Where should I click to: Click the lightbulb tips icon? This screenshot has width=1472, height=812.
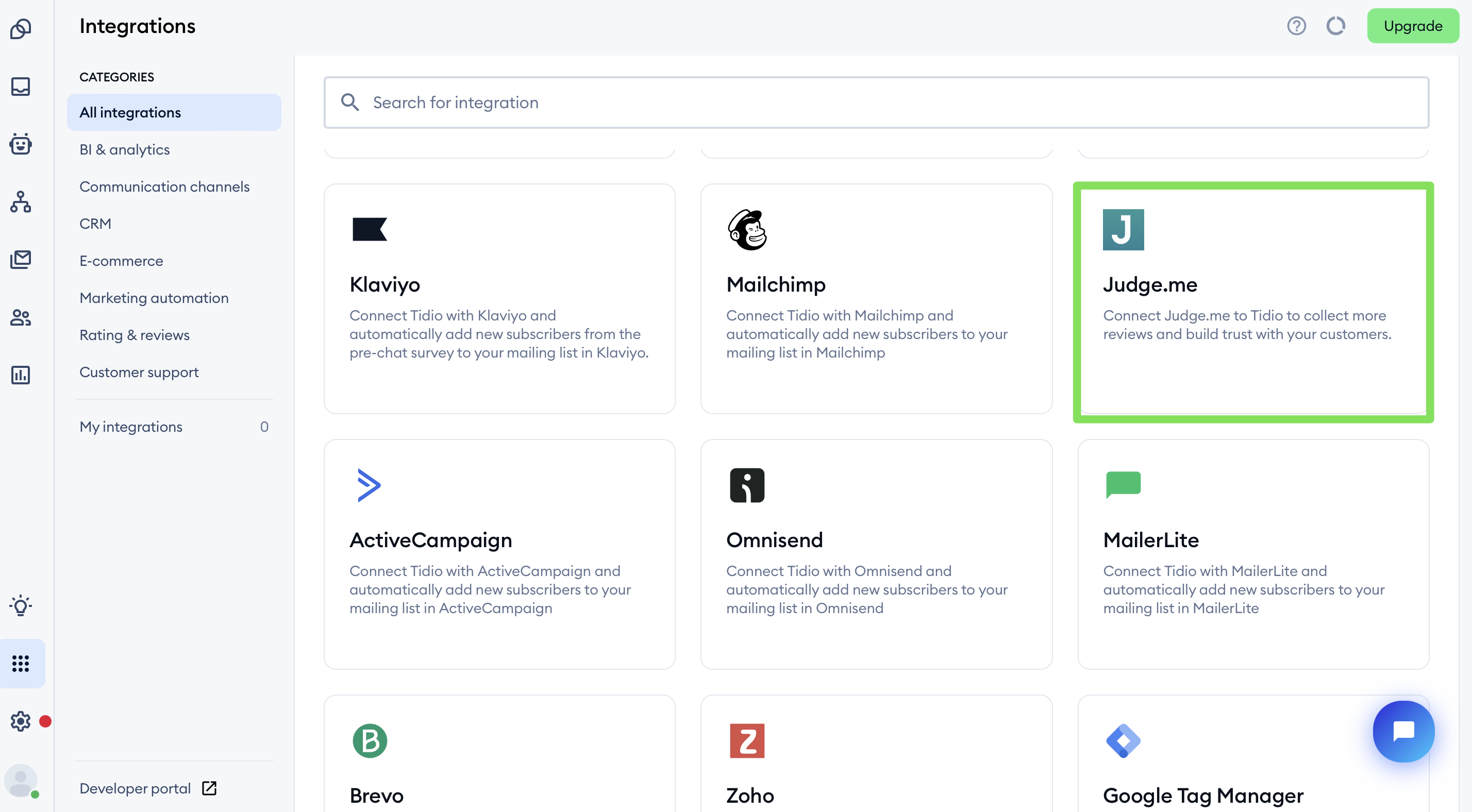pos(21,605)
